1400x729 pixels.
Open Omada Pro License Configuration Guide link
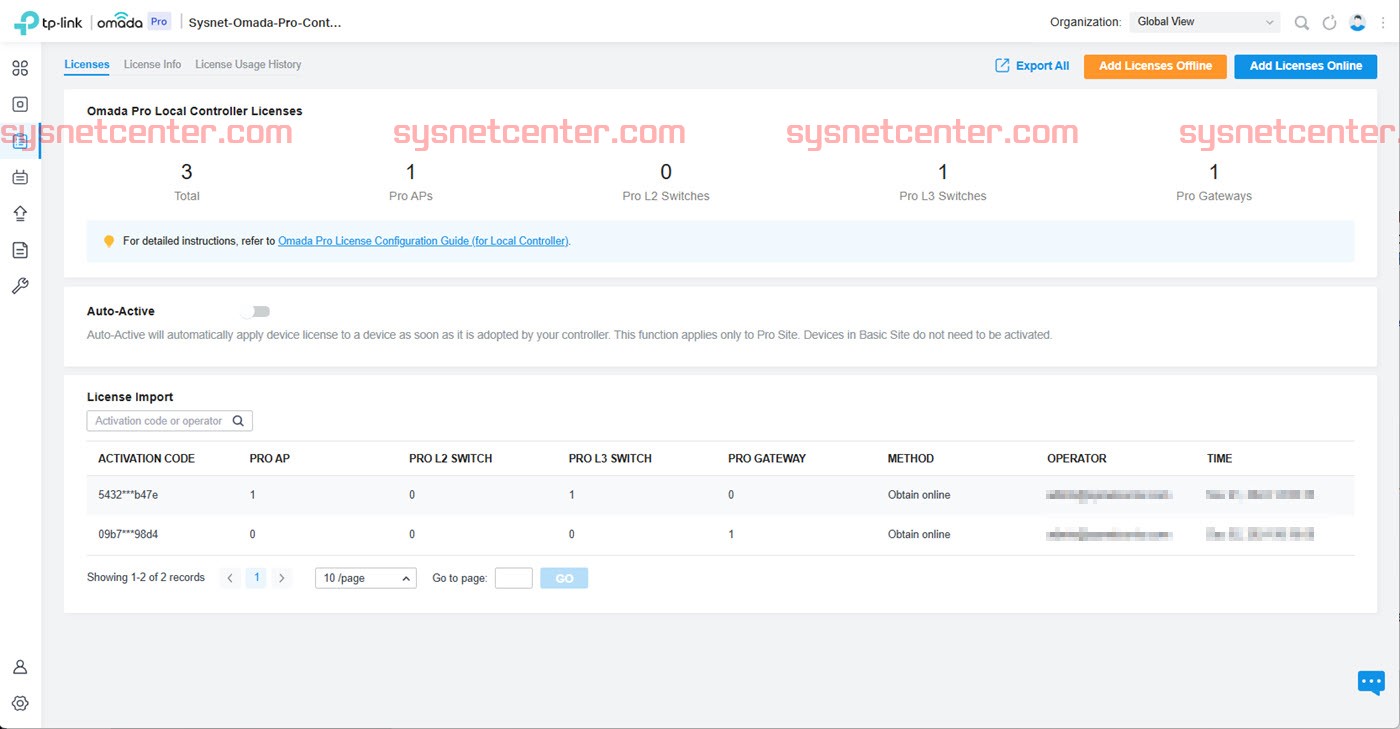pos(423,241)
